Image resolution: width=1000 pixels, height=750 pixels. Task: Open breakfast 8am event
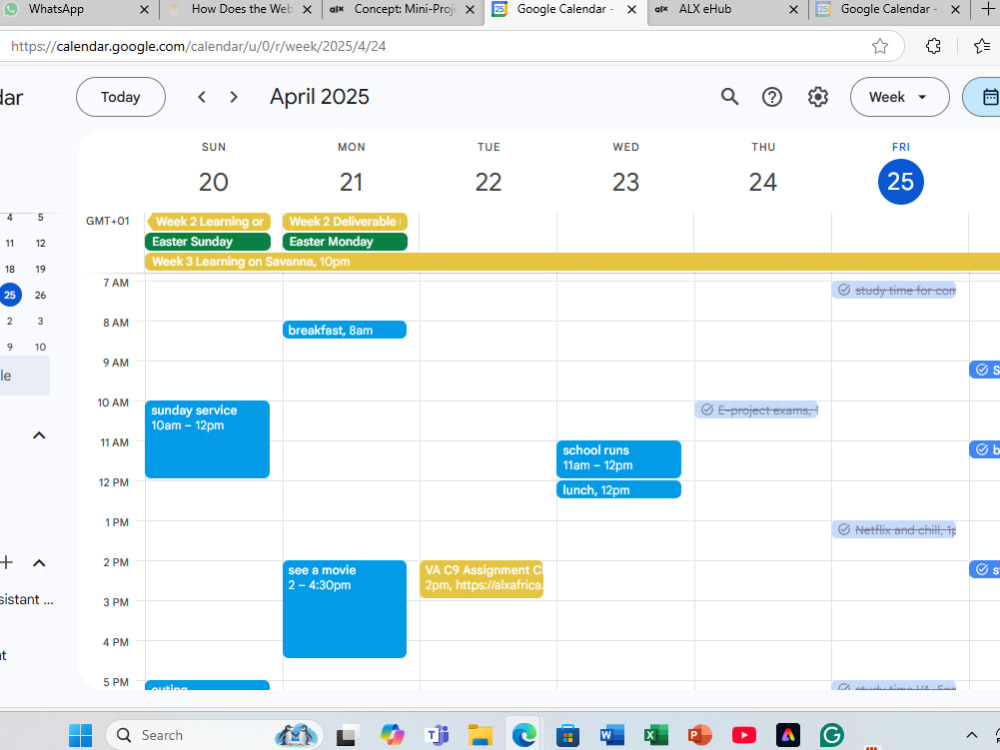[344, 330]
